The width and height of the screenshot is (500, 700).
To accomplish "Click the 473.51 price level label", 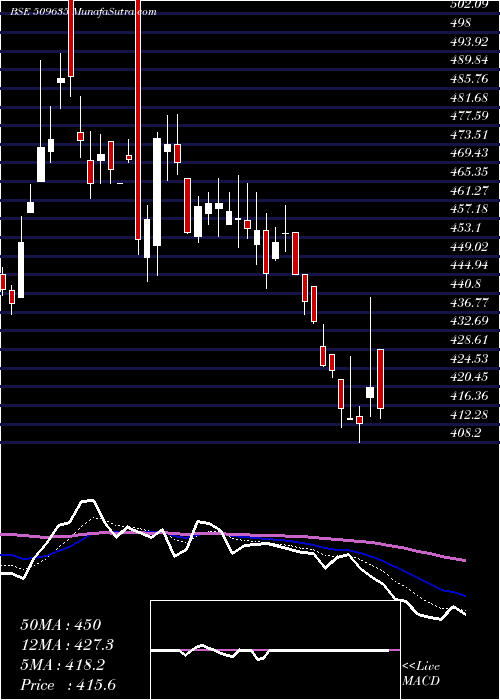I will point(469,135).
